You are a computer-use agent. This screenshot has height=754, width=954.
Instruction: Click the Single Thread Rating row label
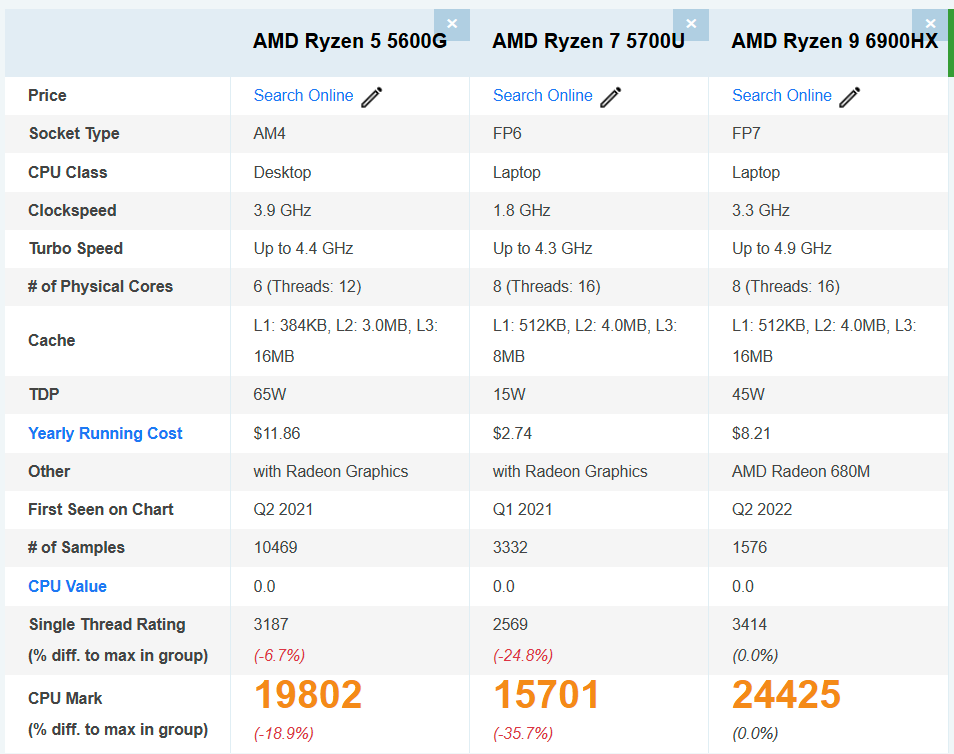click(x=106, y=625)
